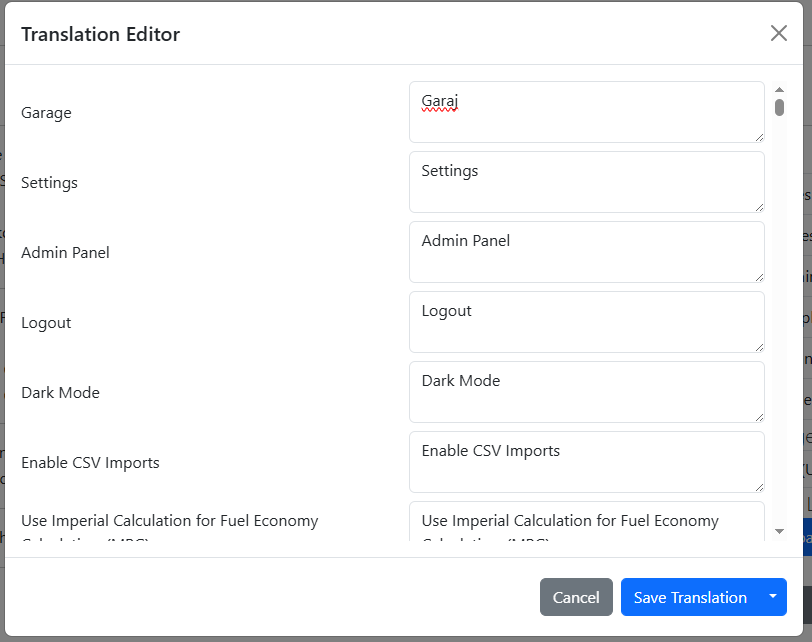Focus the Dark Mode translation field
Image resolution: width=812 pixels, height=642 pixels.
[x=586, y=392]
